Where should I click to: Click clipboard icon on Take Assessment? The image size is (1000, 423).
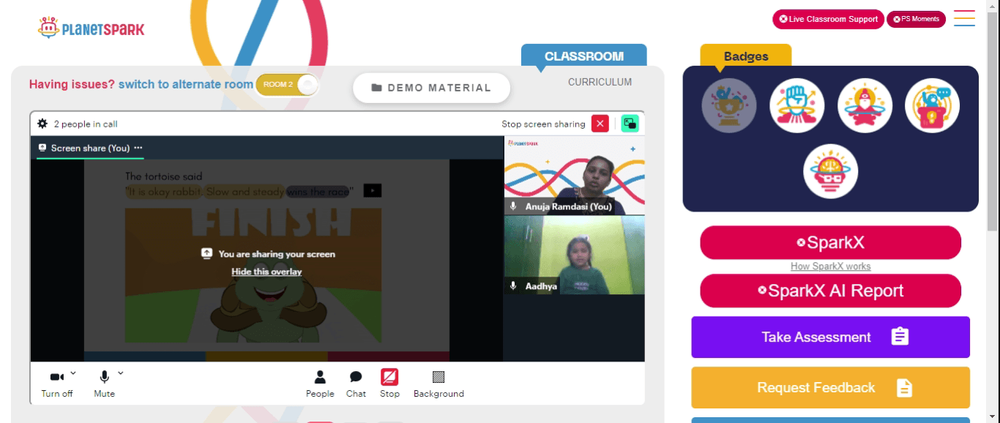pyautogui.click(x=899, y=337)
